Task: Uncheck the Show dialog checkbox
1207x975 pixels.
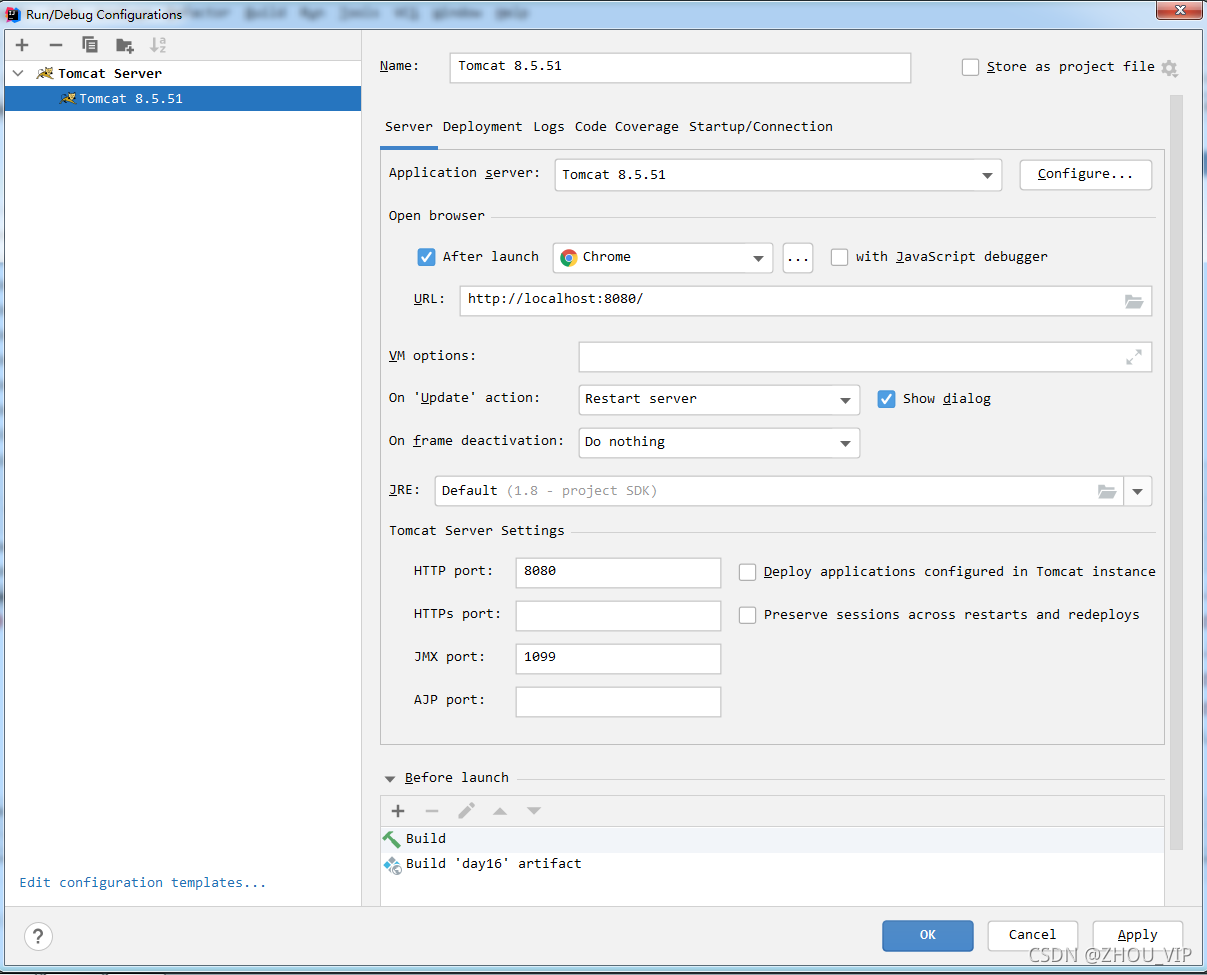Action: pos(886,399)
